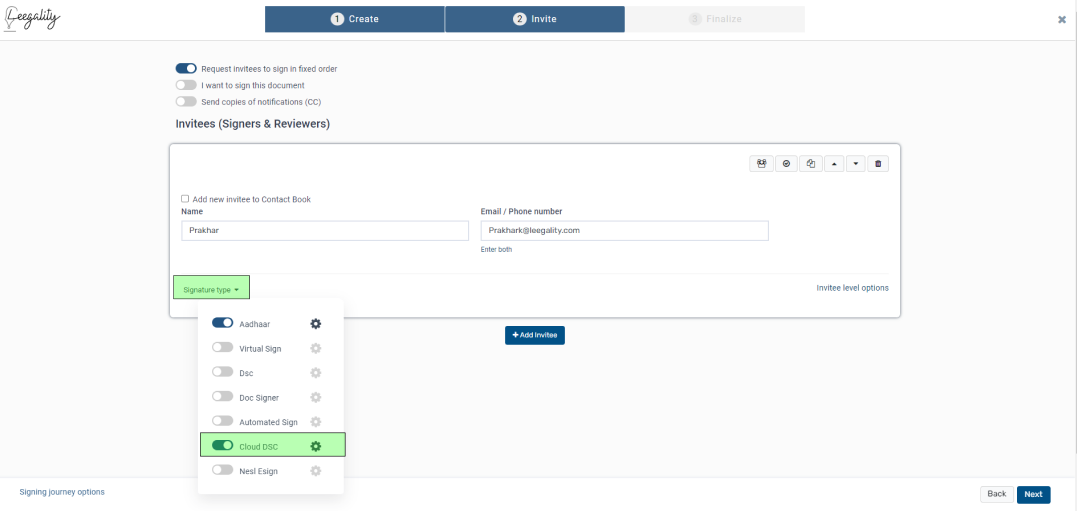Turn on the Doc Signer toggle
The image size is (1077, 511).
(223, 397)
